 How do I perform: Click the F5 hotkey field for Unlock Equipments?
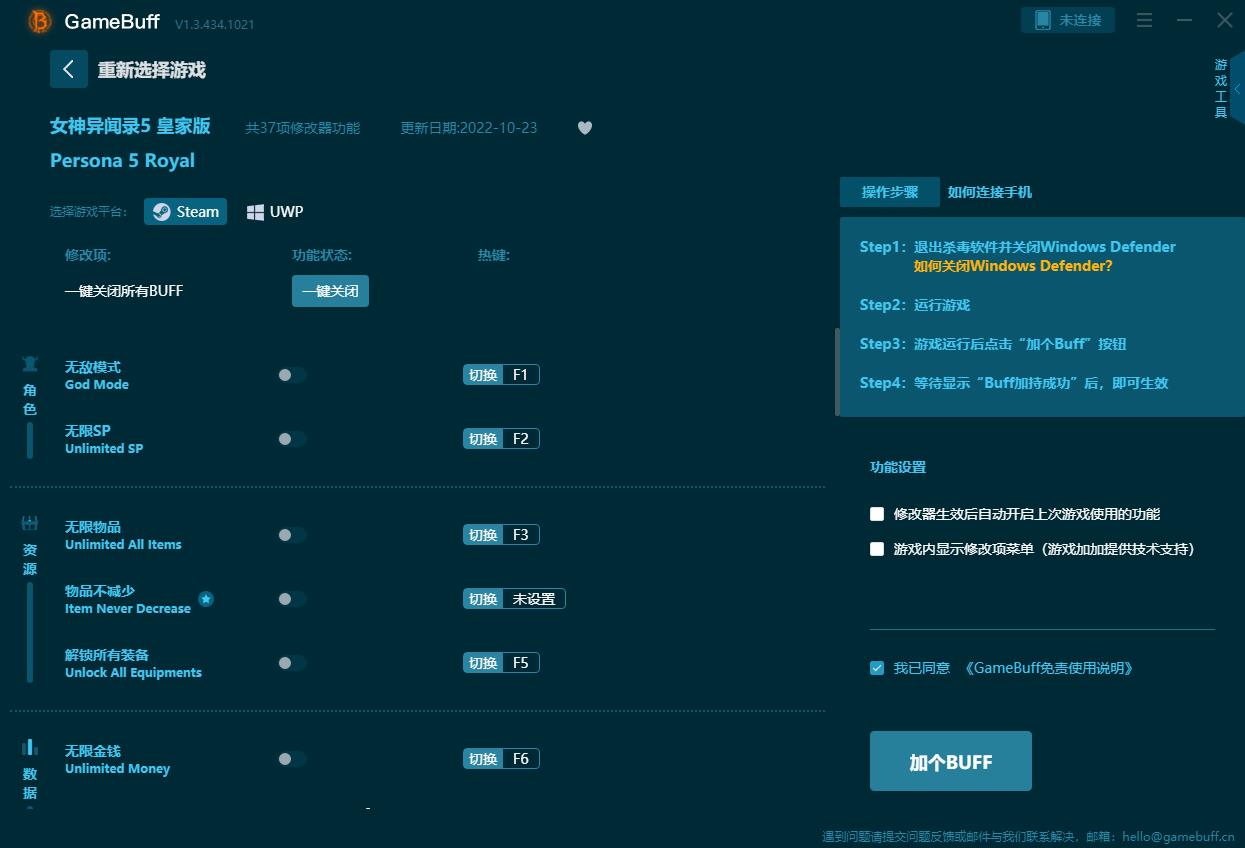tap(521, 663)
